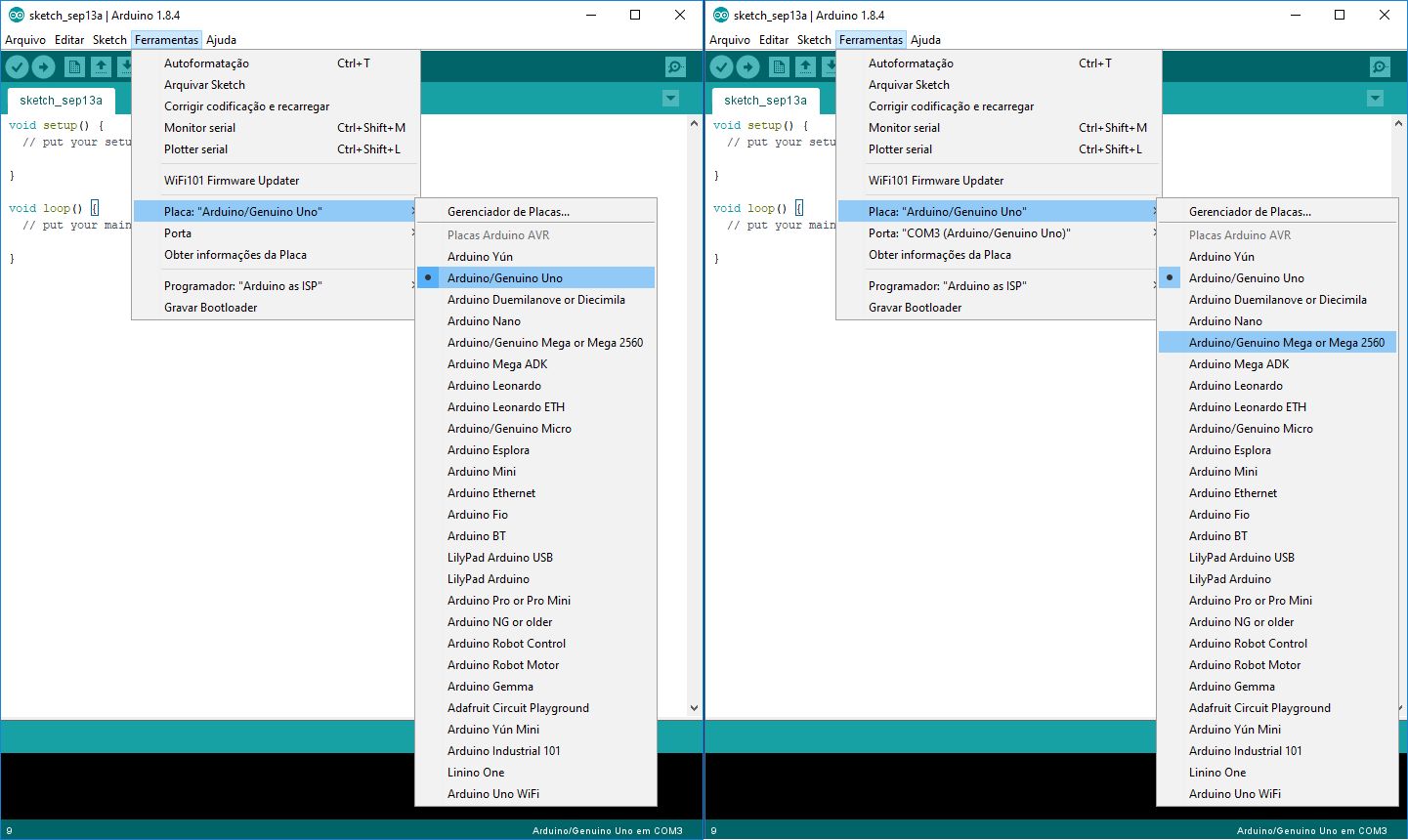
Task: Click Arduino logo in left window title bar
Action: tap(16, 15)
